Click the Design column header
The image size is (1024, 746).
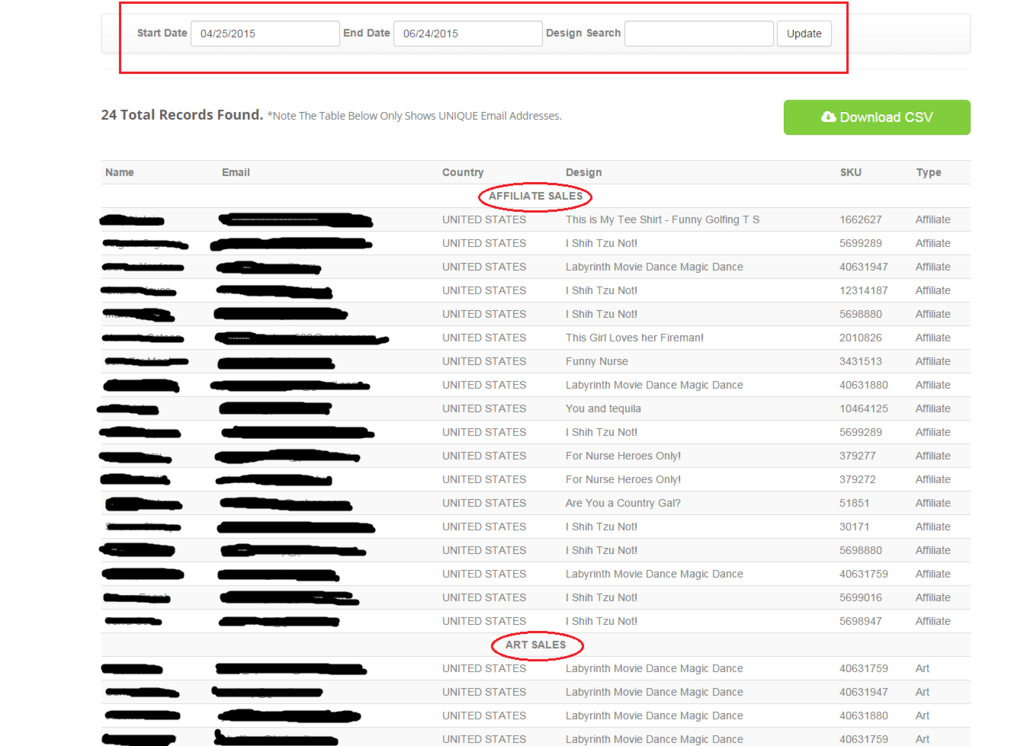[583, 172]
